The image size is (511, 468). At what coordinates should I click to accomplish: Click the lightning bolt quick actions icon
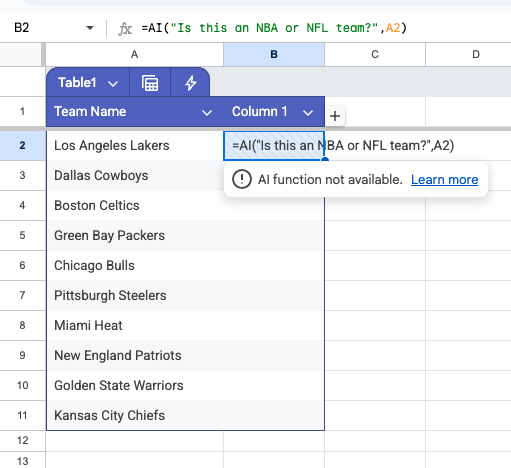tap(191, 83)
